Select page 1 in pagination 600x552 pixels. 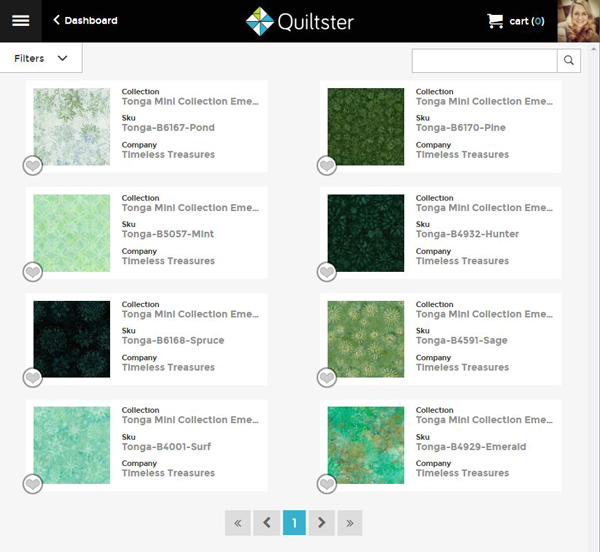pos(294,523)
